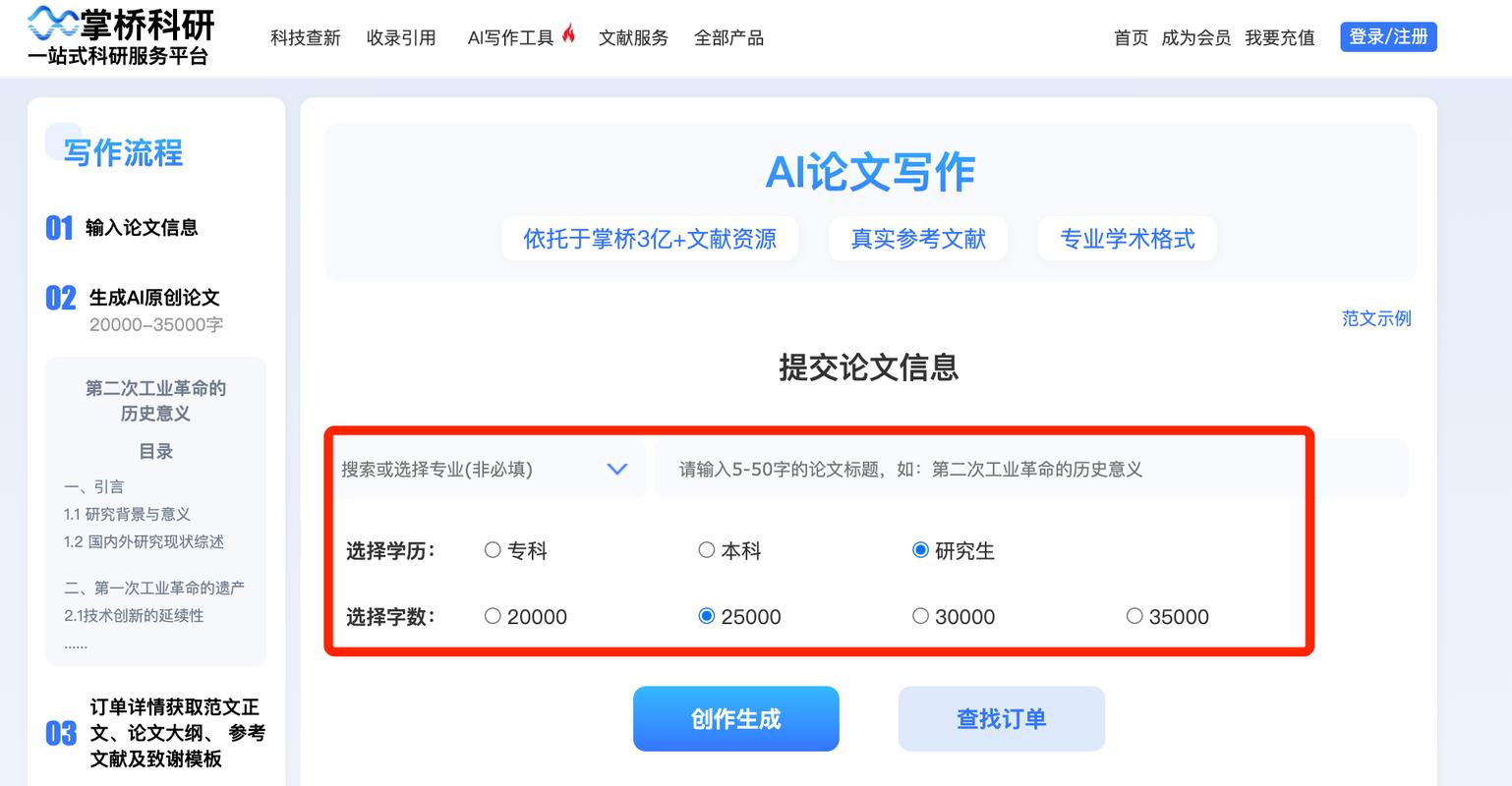Open the 全部产品 navigation menu

coord(728,37)
